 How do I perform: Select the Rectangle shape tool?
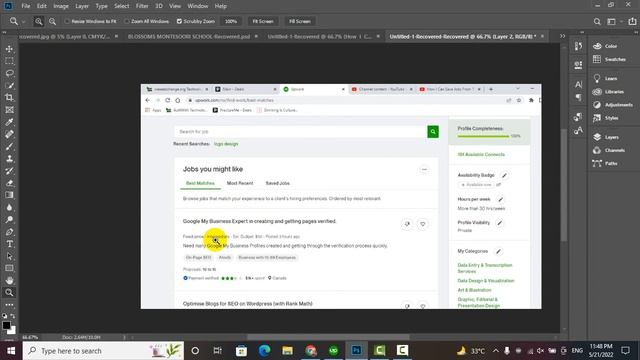point(9,268)
